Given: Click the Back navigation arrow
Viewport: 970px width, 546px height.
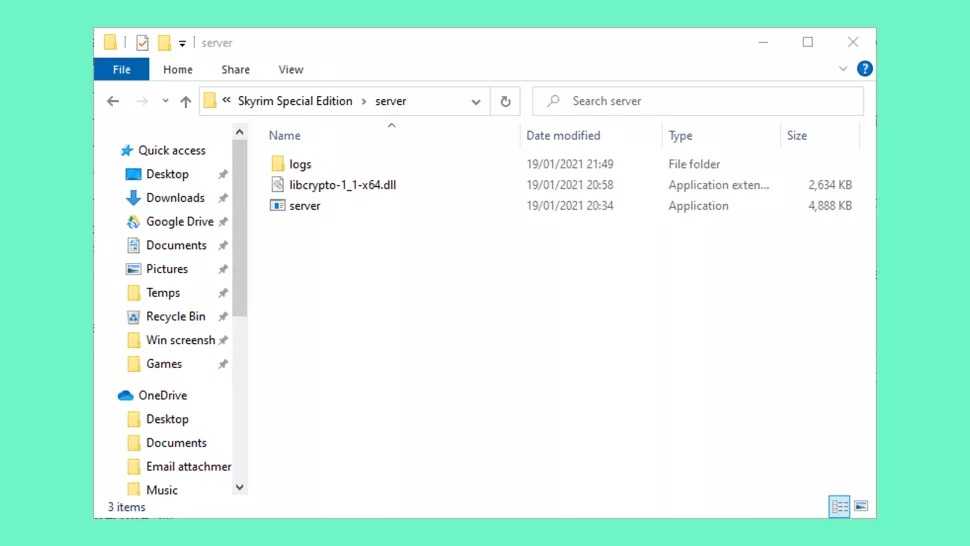Looking at the screenshot, I should pos(113,101).
